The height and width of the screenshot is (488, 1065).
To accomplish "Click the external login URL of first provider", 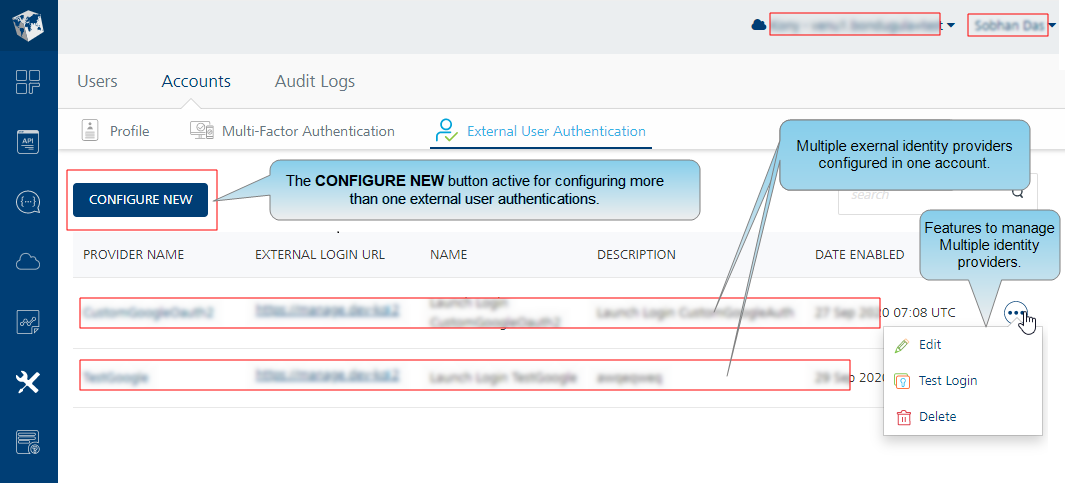I will pos(327,311).
